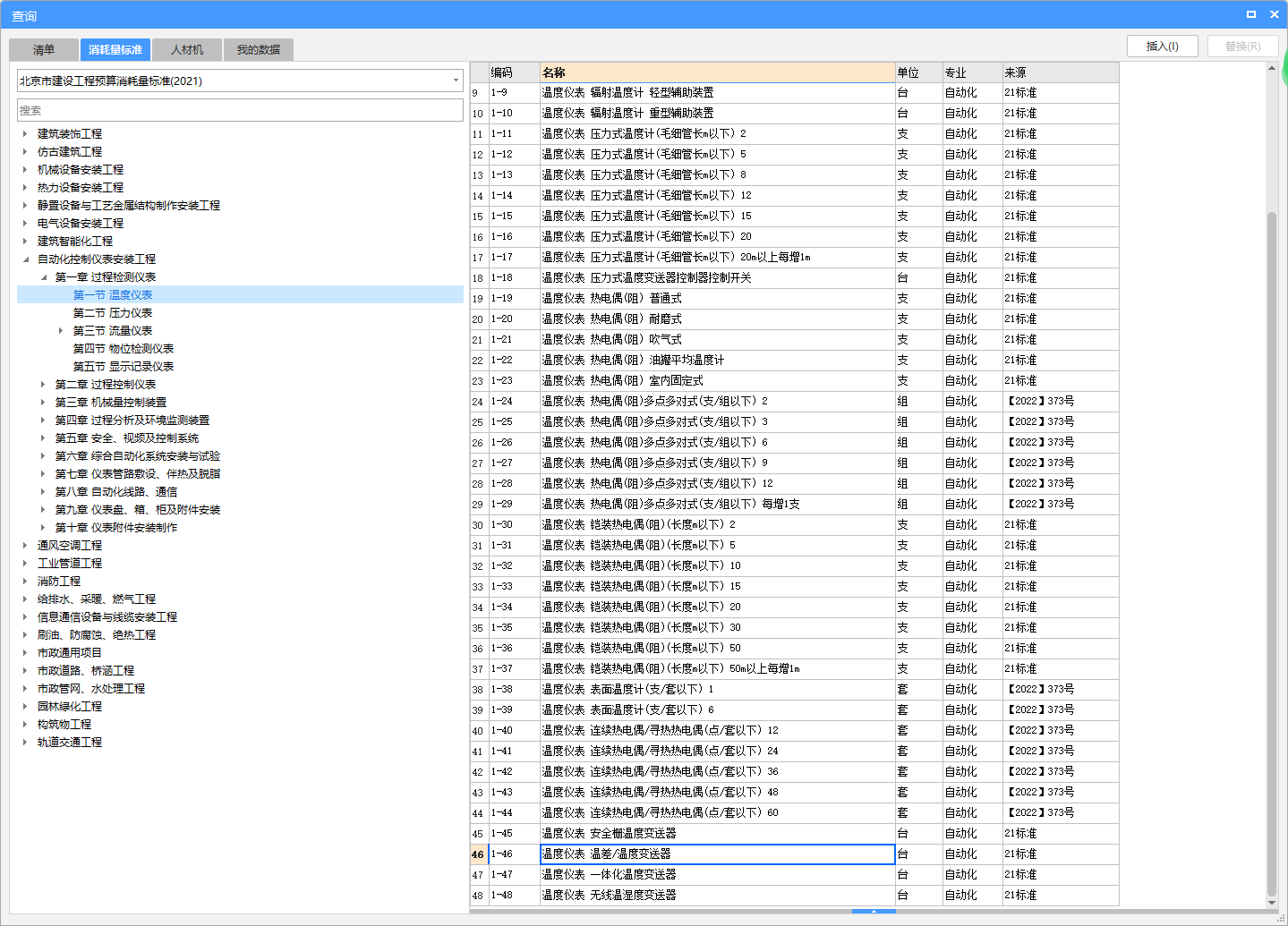Select row 压力式温度变送器控制器控制开关
The image size is (1288, 926).
[718, 278]
